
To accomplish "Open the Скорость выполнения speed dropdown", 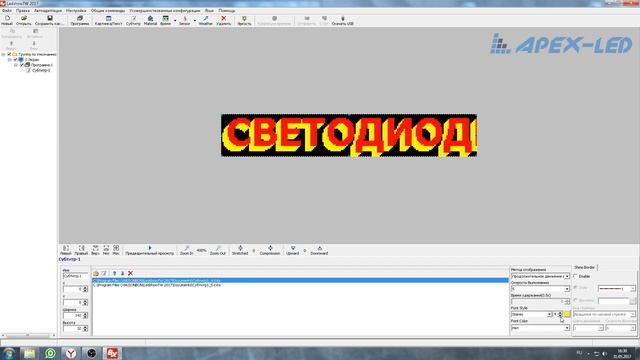I will click(x=567, y=289).
